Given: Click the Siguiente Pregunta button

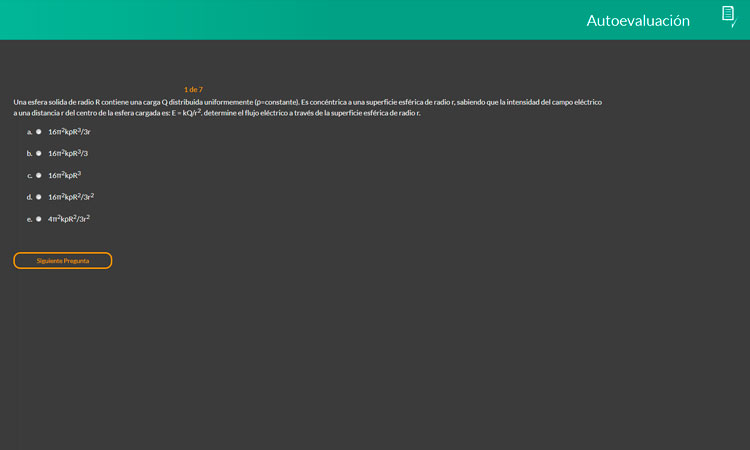Looking at the screenshot, I should click(63, 261).
